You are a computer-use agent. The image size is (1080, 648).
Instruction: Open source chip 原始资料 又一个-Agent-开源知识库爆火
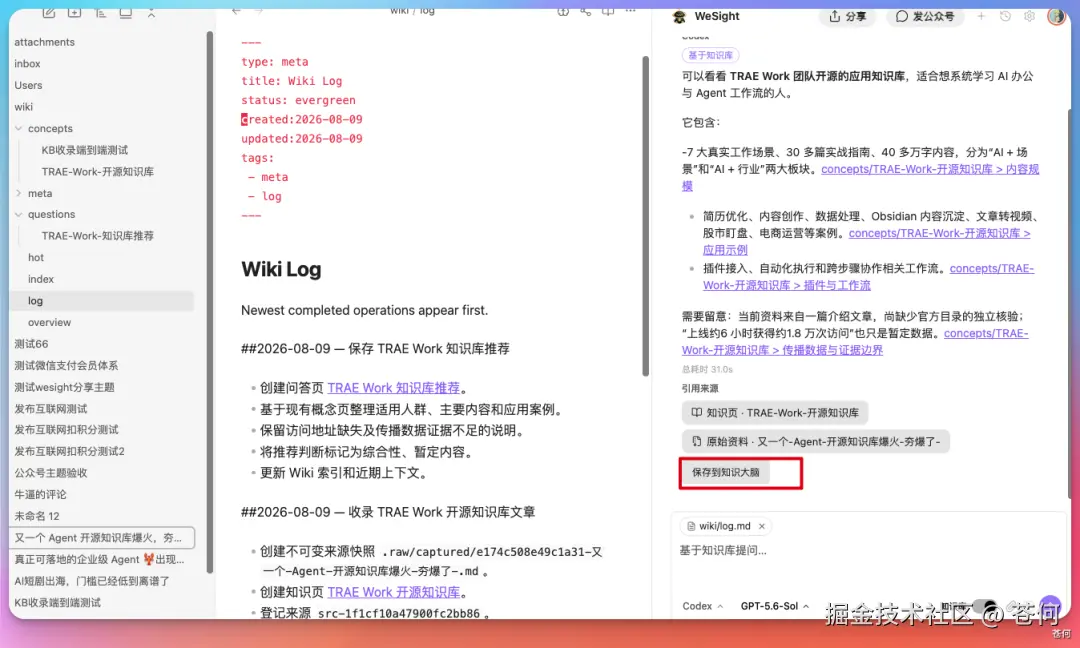(816, 441)
